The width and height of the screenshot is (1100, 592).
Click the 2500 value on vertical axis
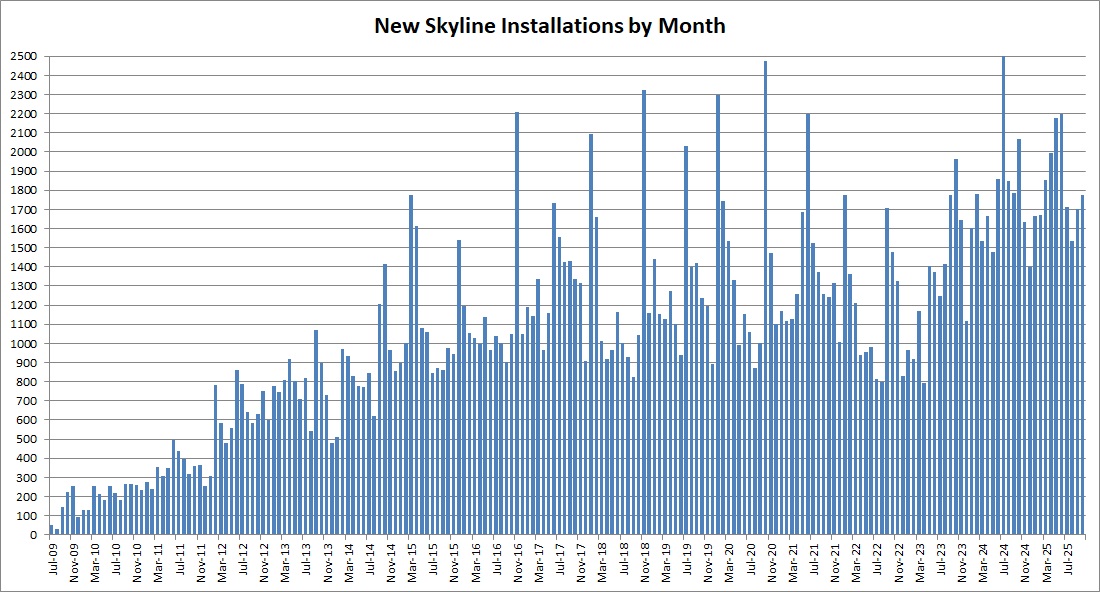tap(22, 55)
